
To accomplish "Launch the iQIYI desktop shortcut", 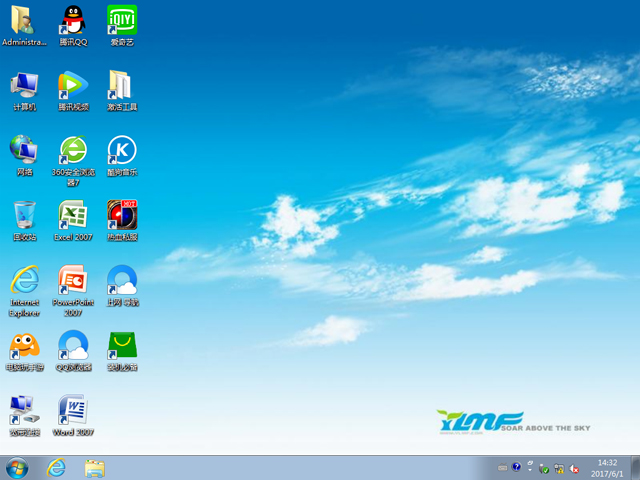I will click(x=122, y=20).
